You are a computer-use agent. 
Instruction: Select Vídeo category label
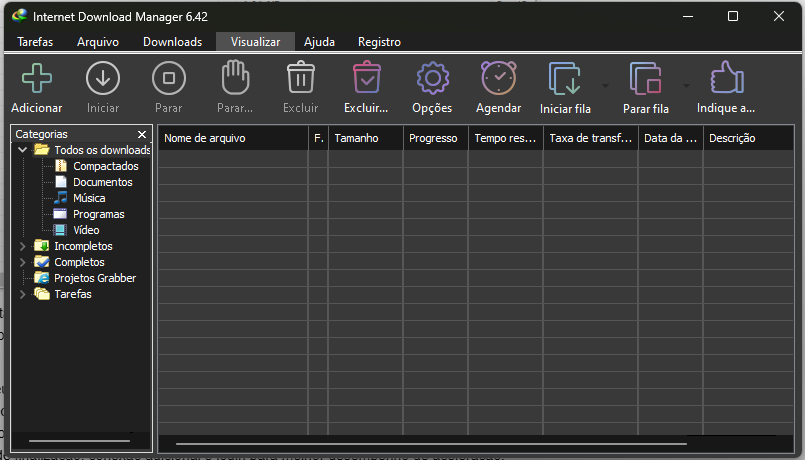coord(86,230)
